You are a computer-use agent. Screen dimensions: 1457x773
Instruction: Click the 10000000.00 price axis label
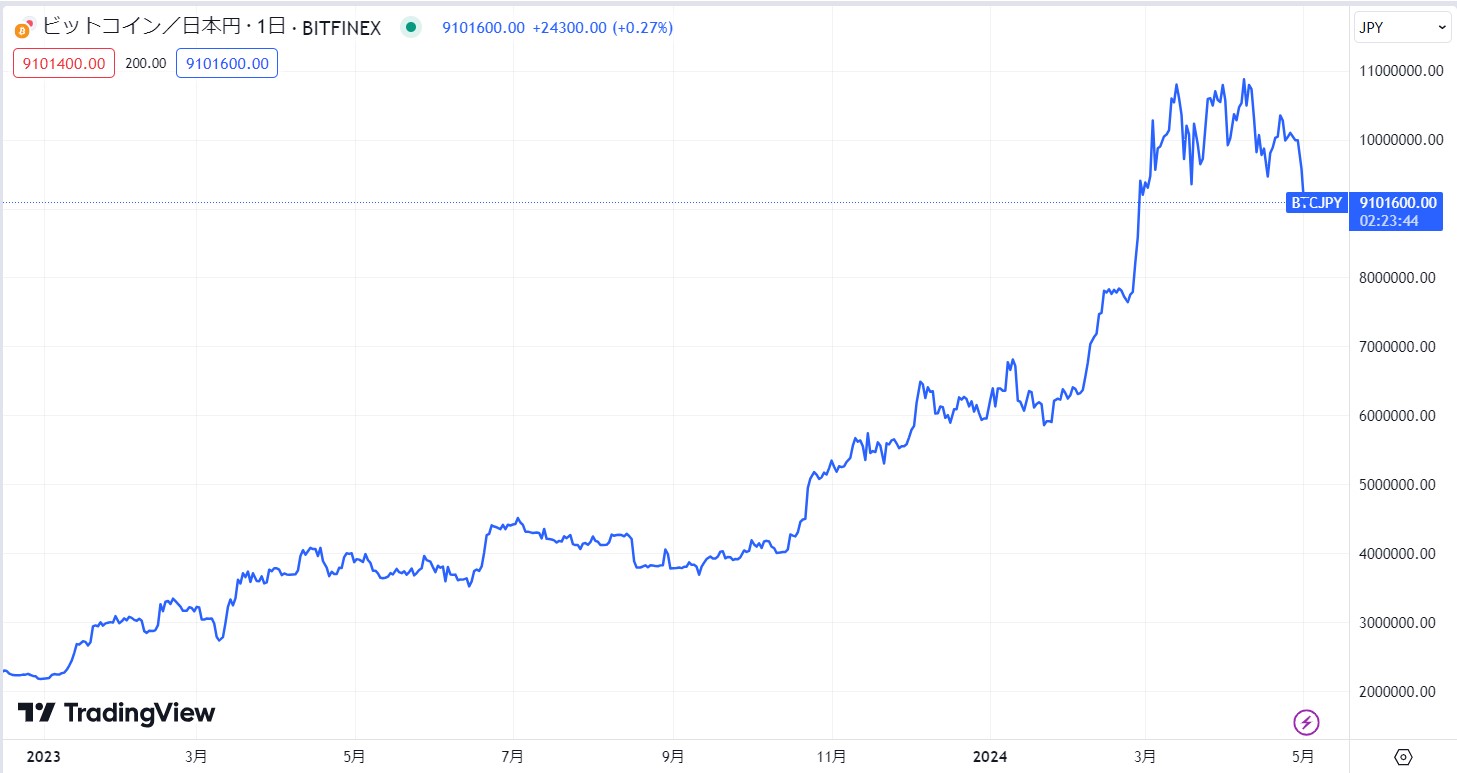point(1400,139)
